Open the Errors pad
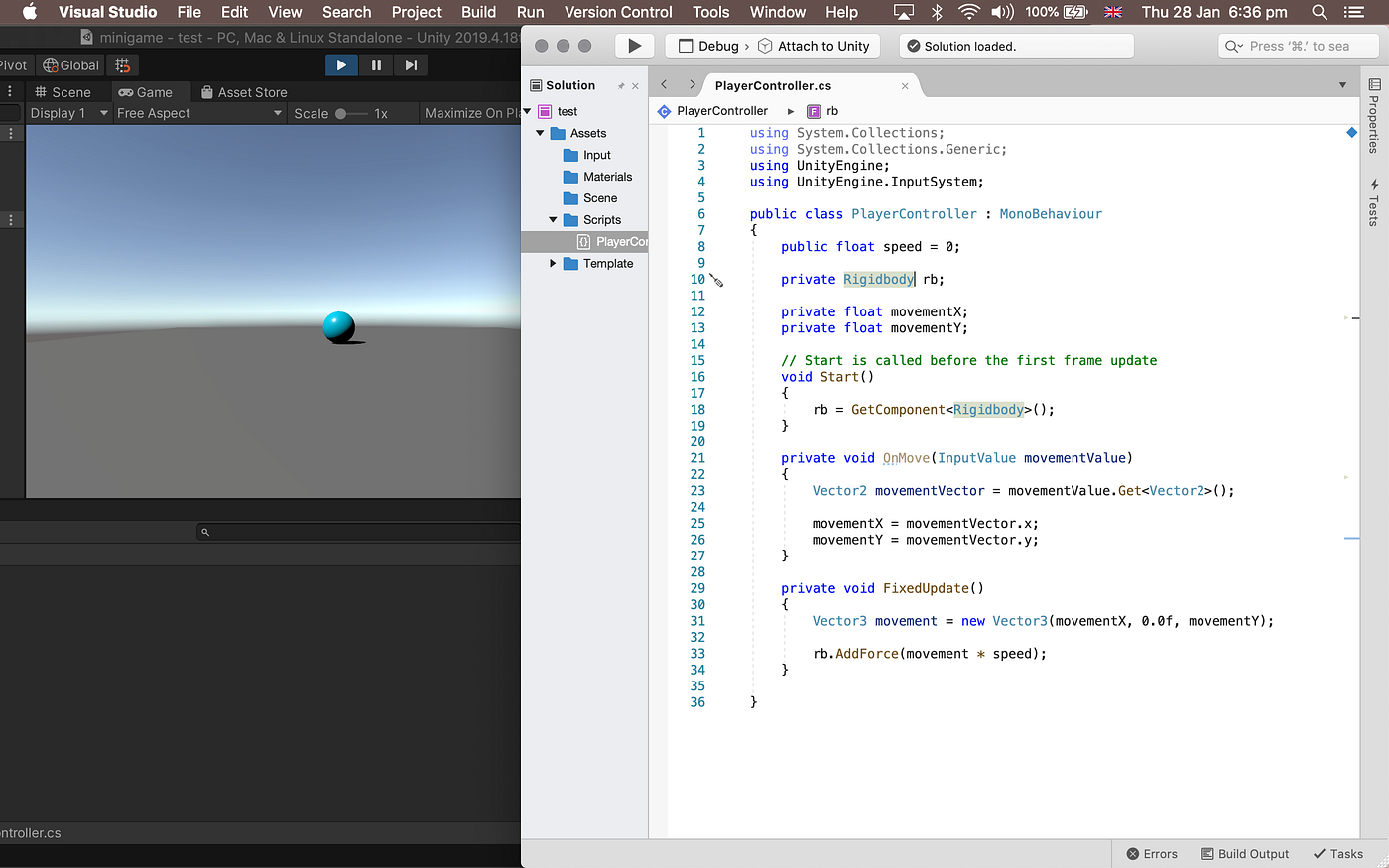The image size is (1389, 868). click(1152, 854)
